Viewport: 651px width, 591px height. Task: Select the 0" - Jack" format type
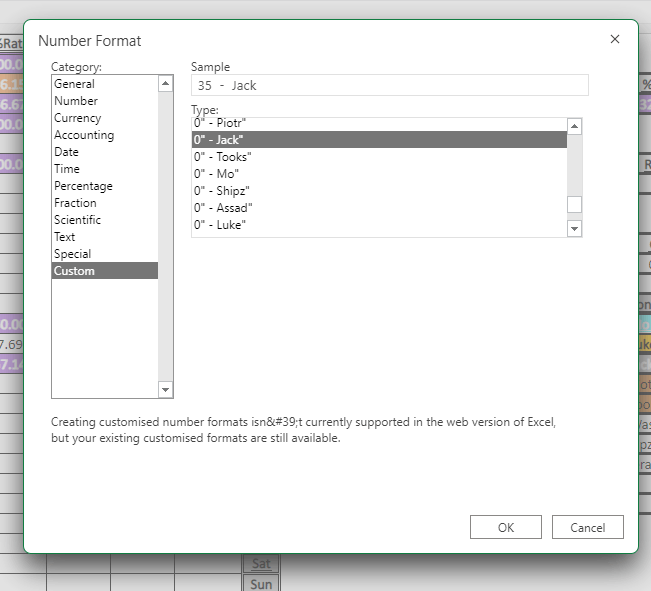(379, 140)
